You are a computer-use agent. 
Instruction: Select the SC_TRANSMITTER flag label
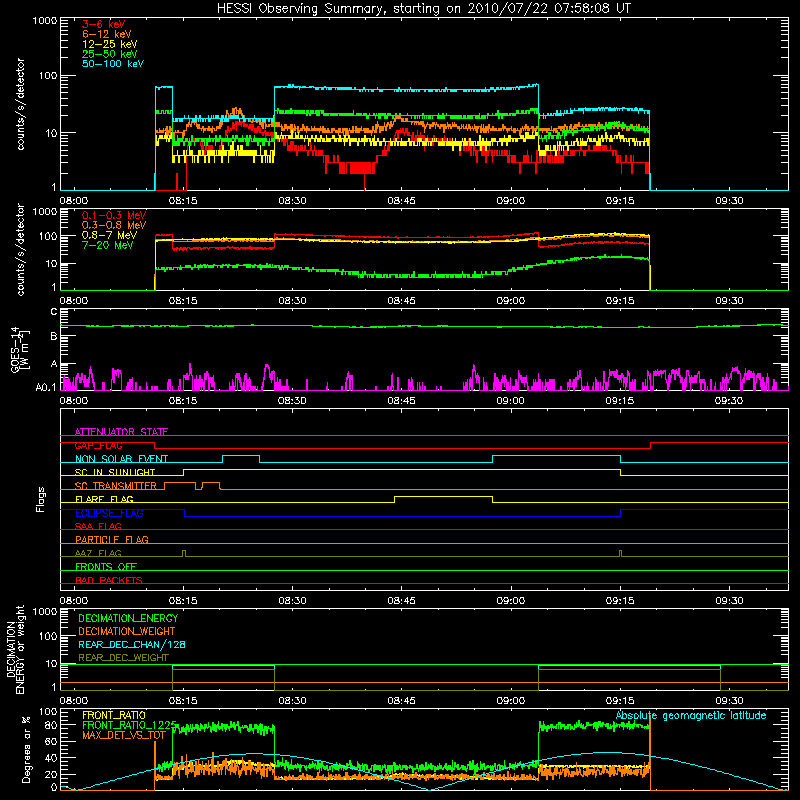115,486
